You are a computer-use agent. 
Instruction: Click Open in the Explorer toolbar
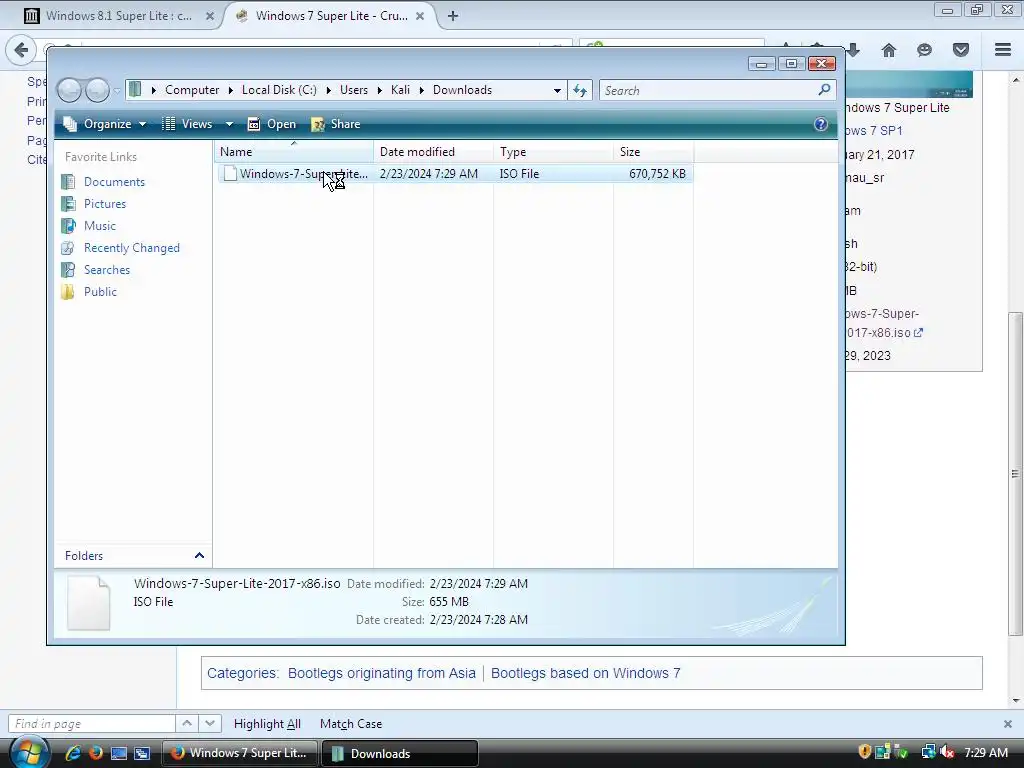[x=272, y=124]
